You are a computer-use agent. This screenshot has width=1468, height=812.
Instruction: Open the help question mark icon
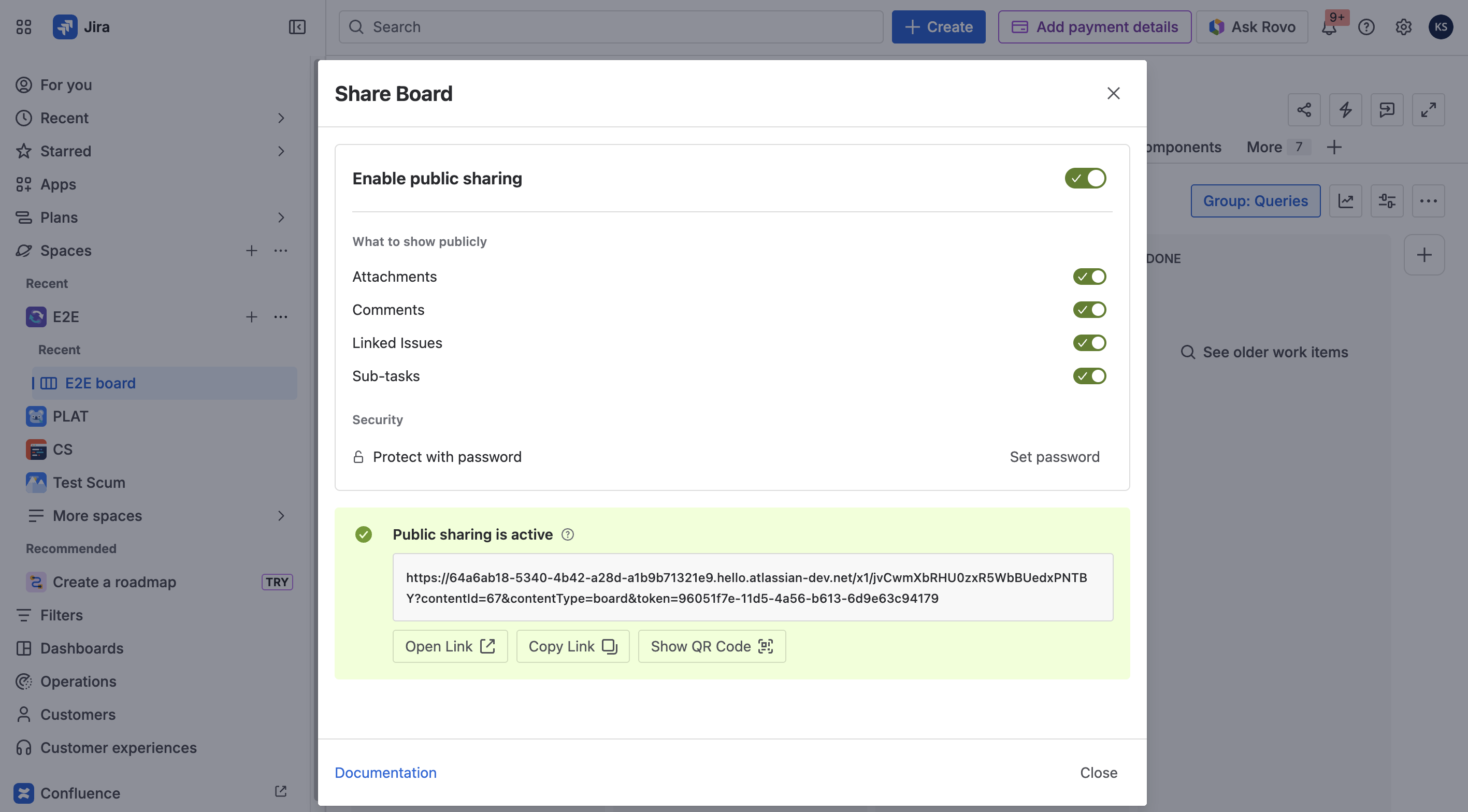(x=1366, y=27)
